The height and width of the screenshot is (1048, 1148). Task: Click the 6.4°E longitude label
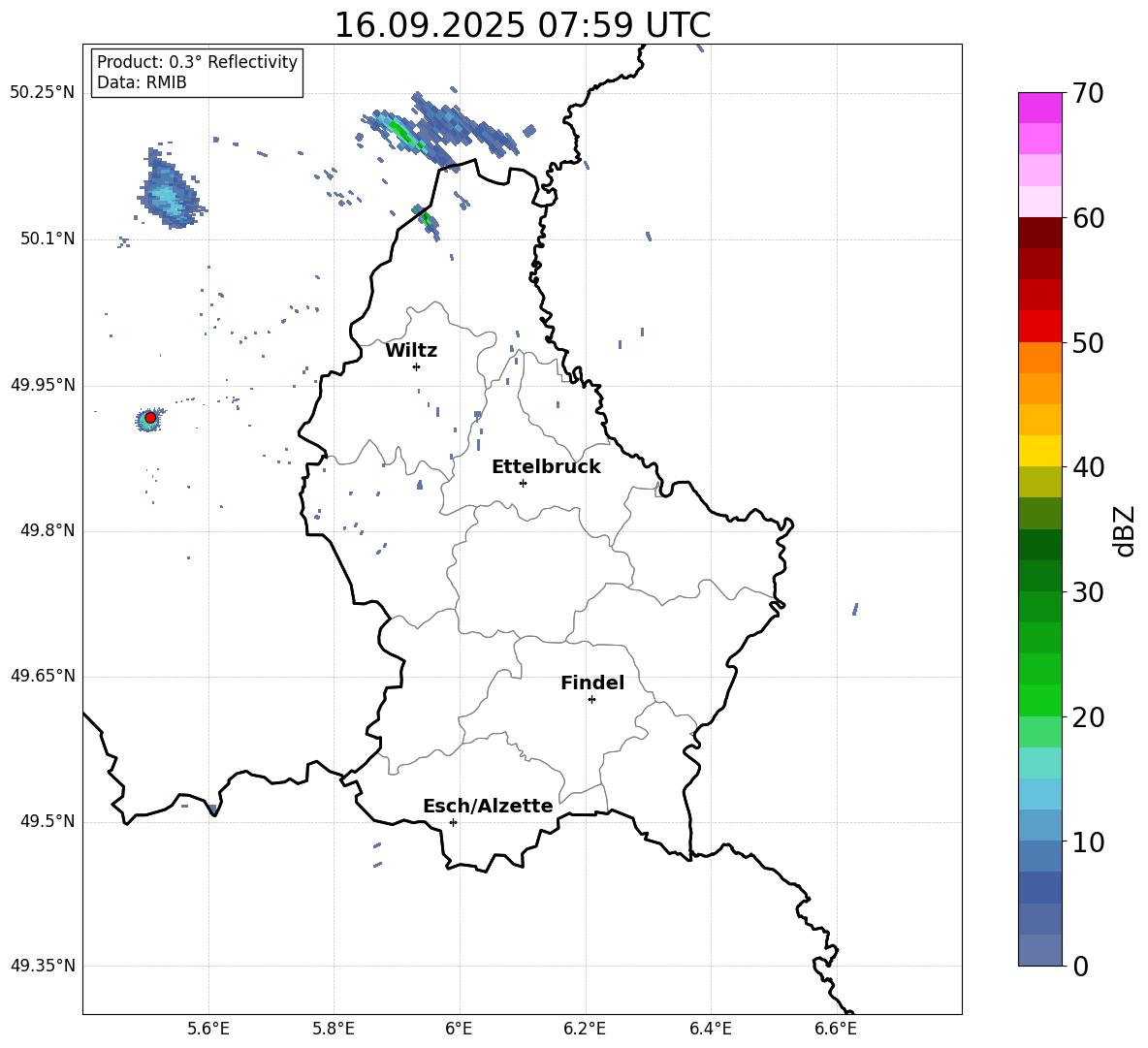tap(711, 1029)
